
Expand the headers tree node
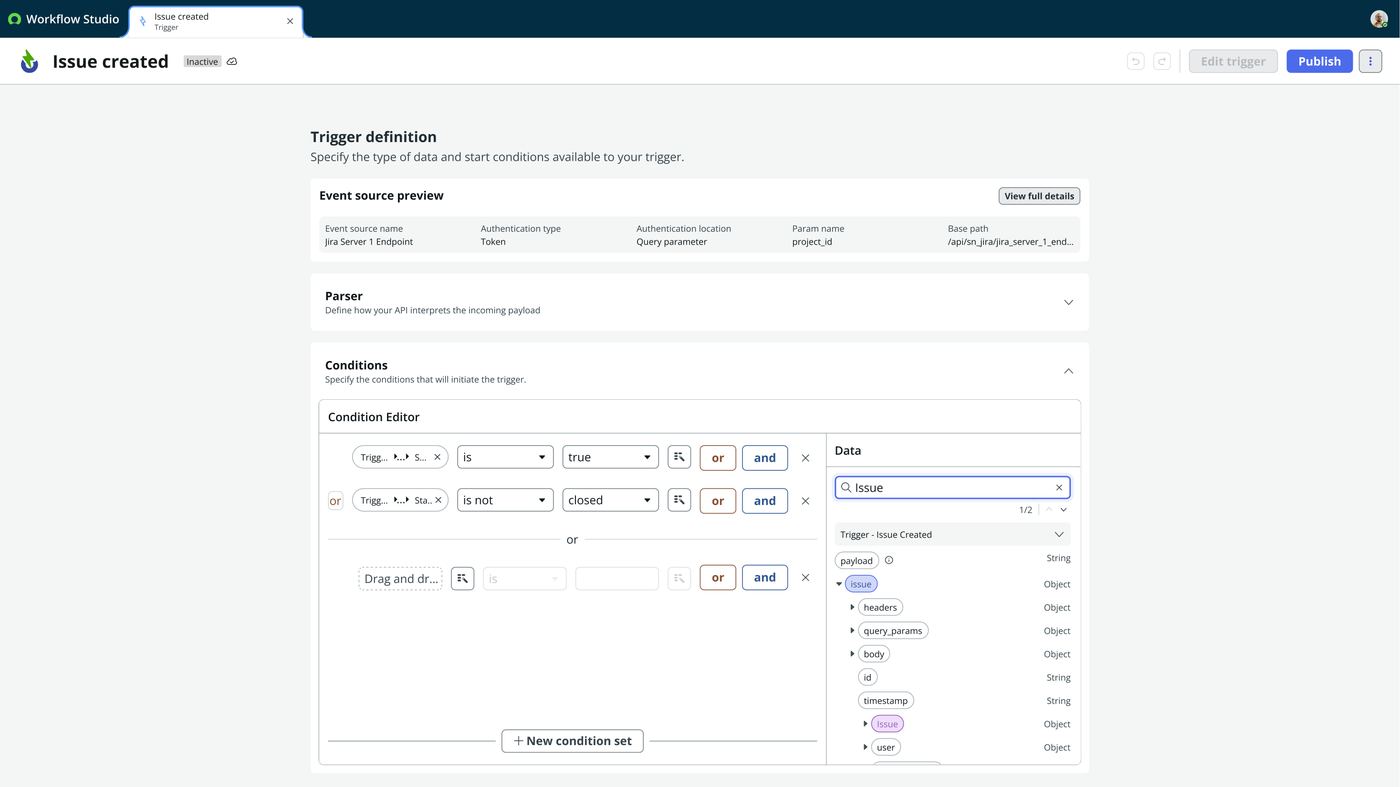click(853, 607)
